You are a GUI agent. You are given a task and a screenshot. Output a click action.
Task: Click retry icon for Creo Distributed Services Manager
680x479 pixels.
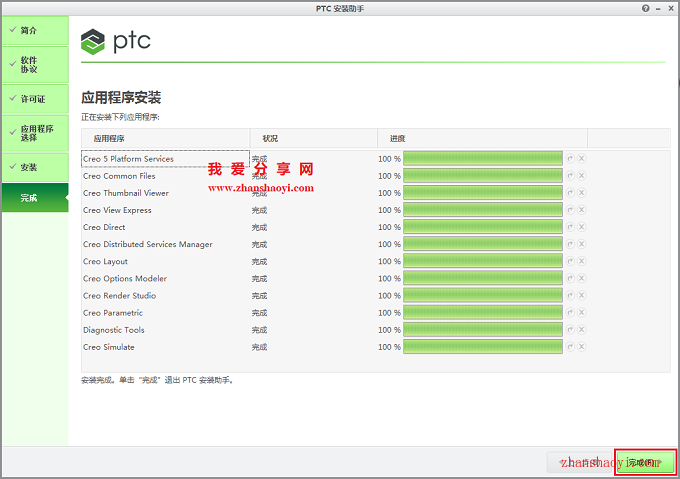[x=570, y=244]
